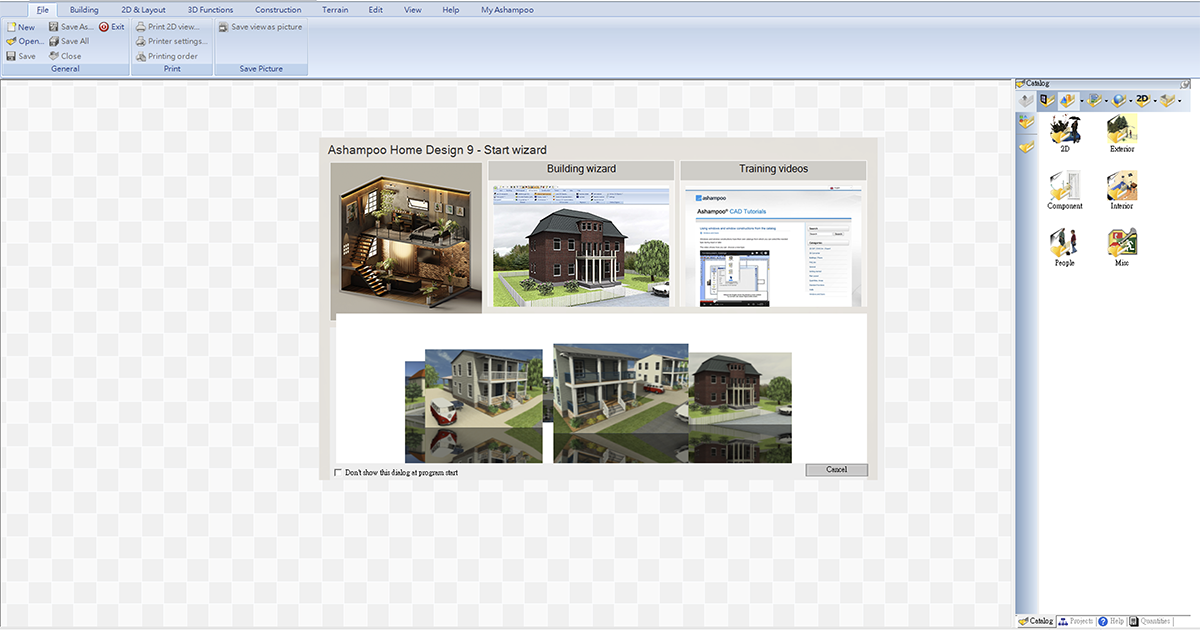The width and height of the screenshot is (1200, 630).
Task: Open the Exterior catalog folder
Action: (1122, 131)
